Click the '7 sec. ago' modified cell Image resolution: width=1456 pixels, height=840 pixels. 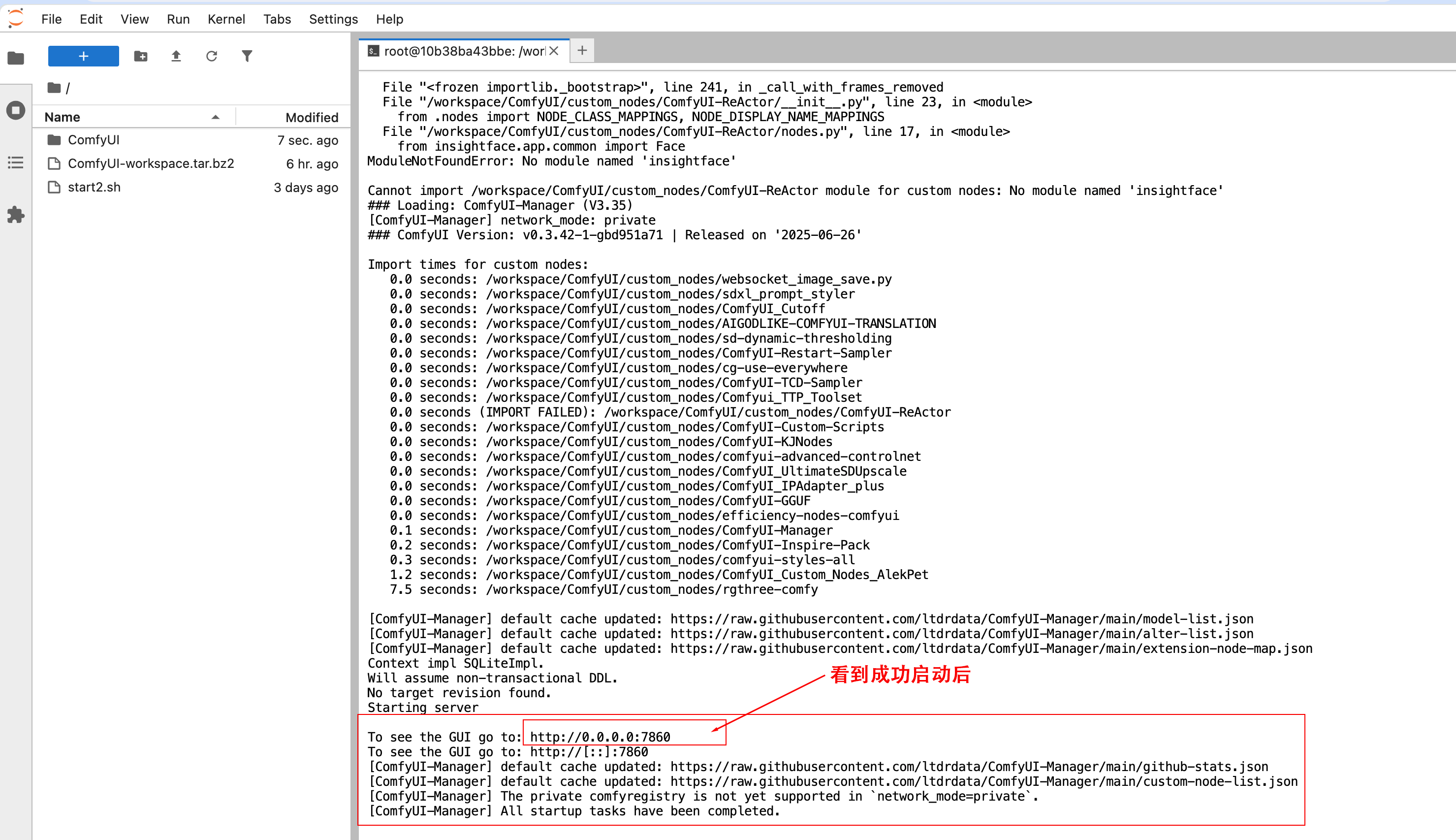point(307,140)
